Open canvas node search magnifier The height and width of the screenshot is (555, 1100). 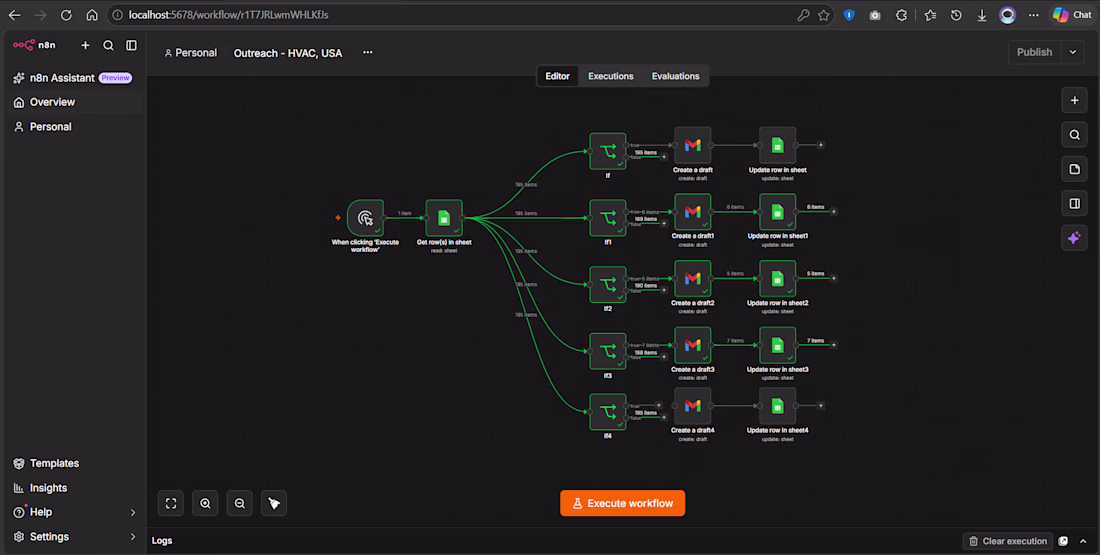[1074, 135]
